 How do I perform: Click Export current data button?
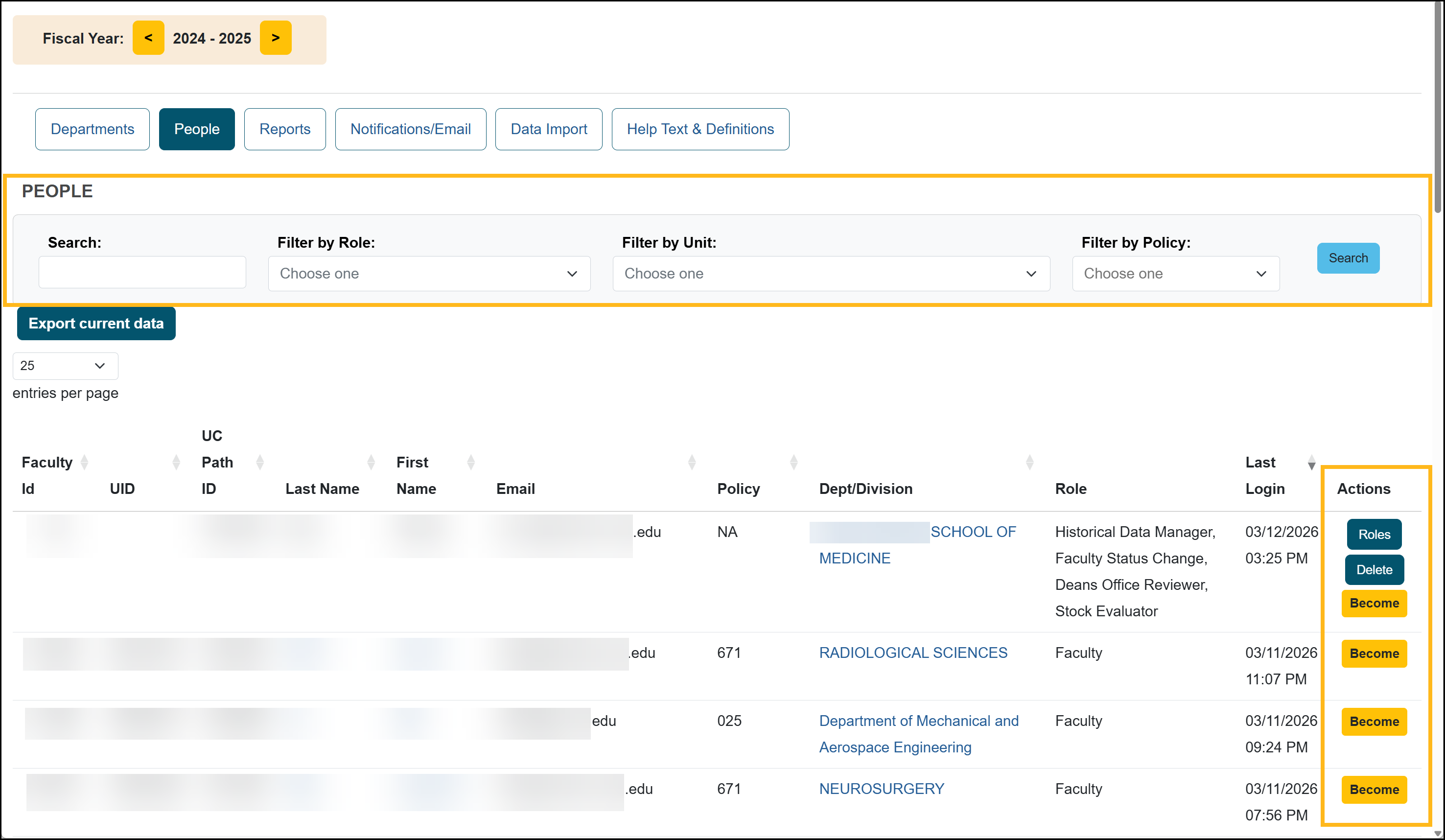(x=96, y=324)
